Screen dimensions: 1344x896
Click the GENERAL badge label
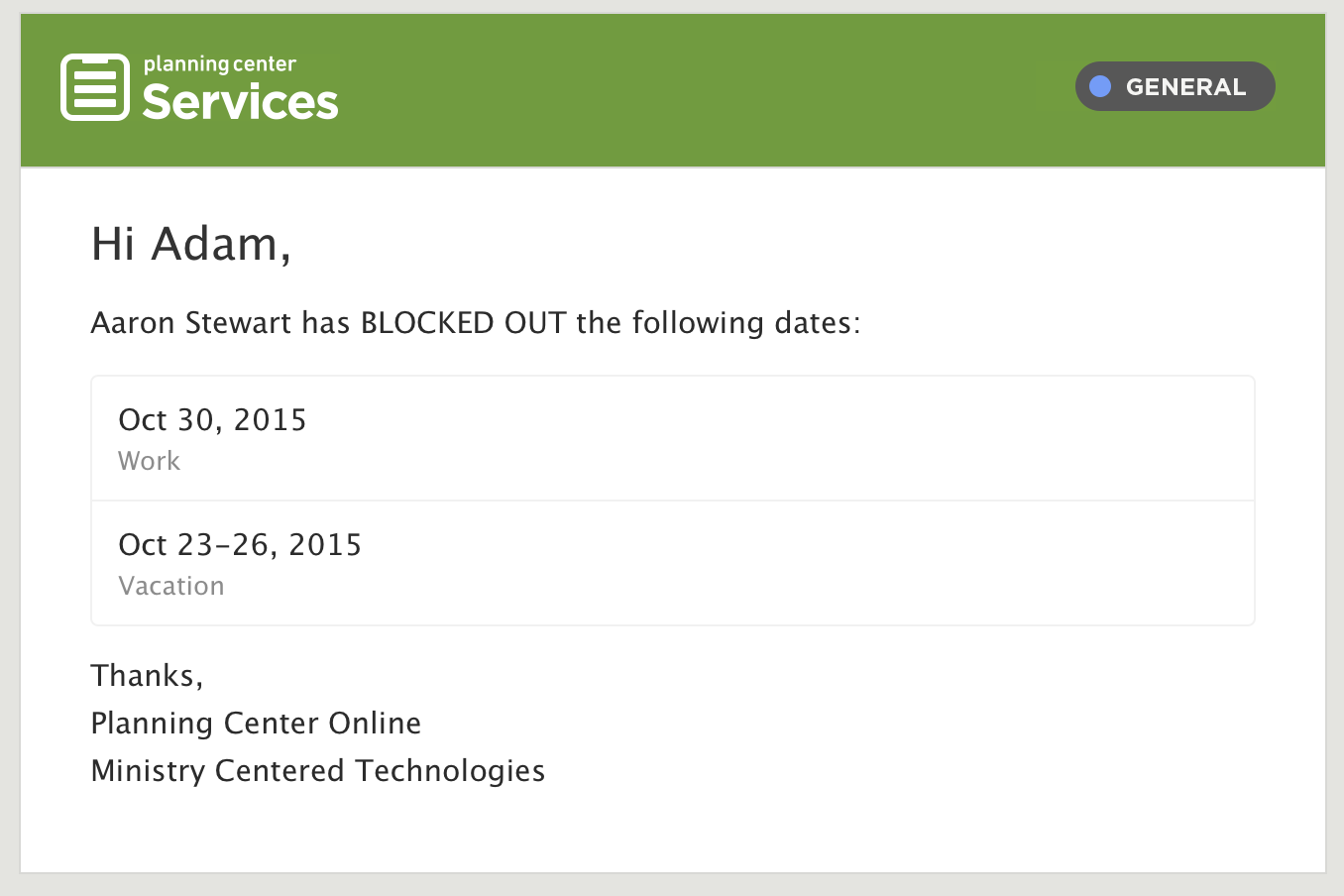pos(1185,87)
